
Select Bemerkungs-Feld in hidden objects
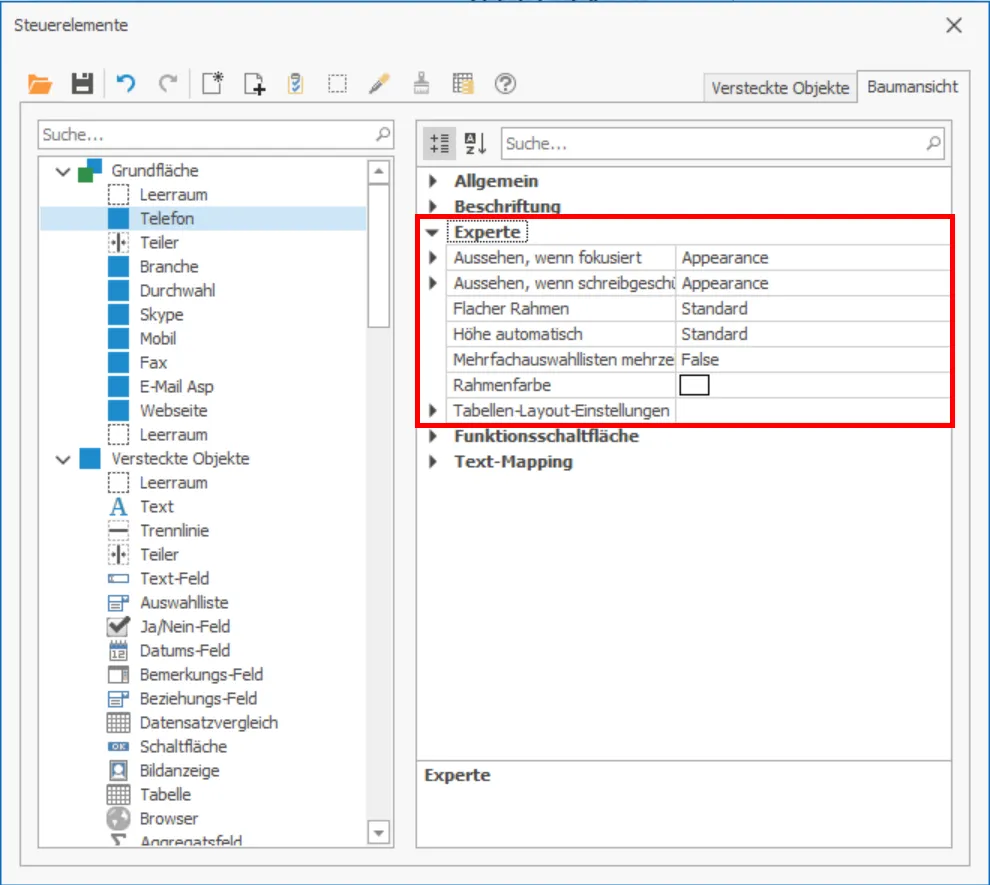click(201, 674)
